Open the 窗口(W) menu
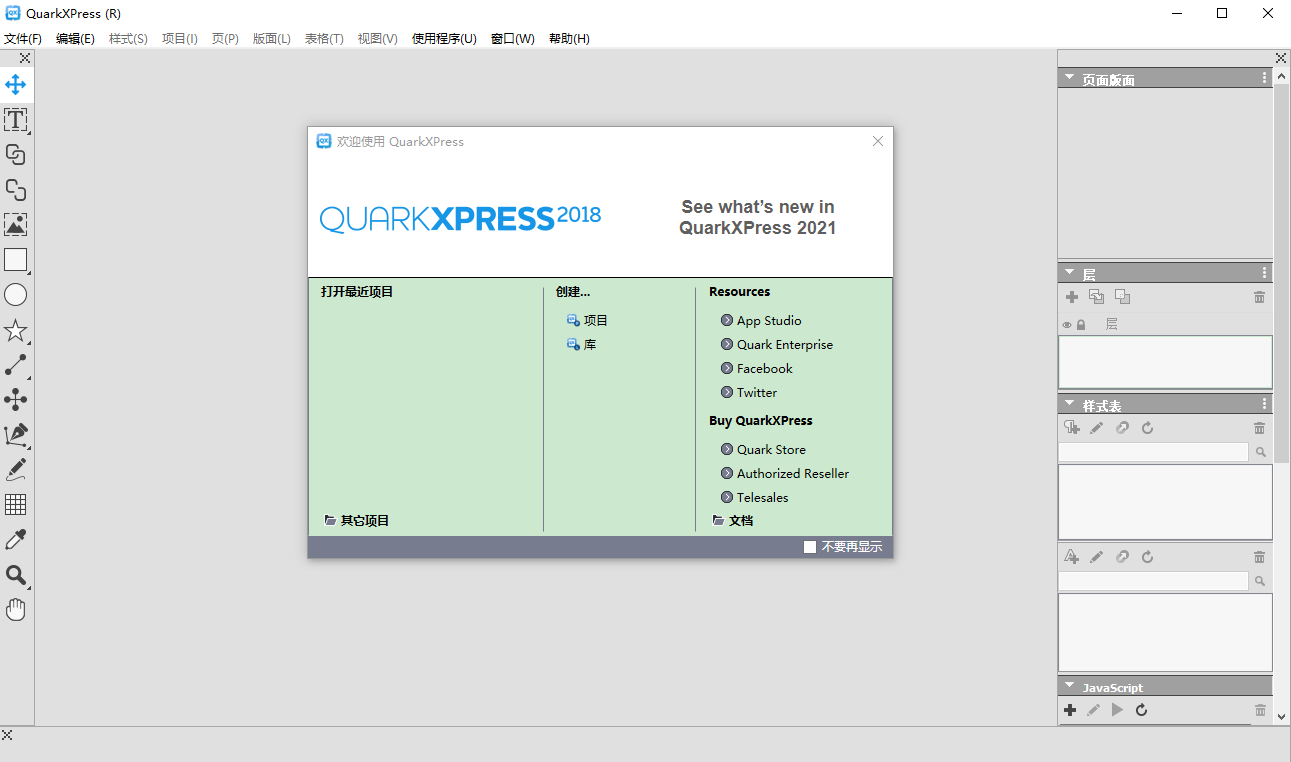Viewport: 1291px width, 762px height. click(x=513, y=39)
